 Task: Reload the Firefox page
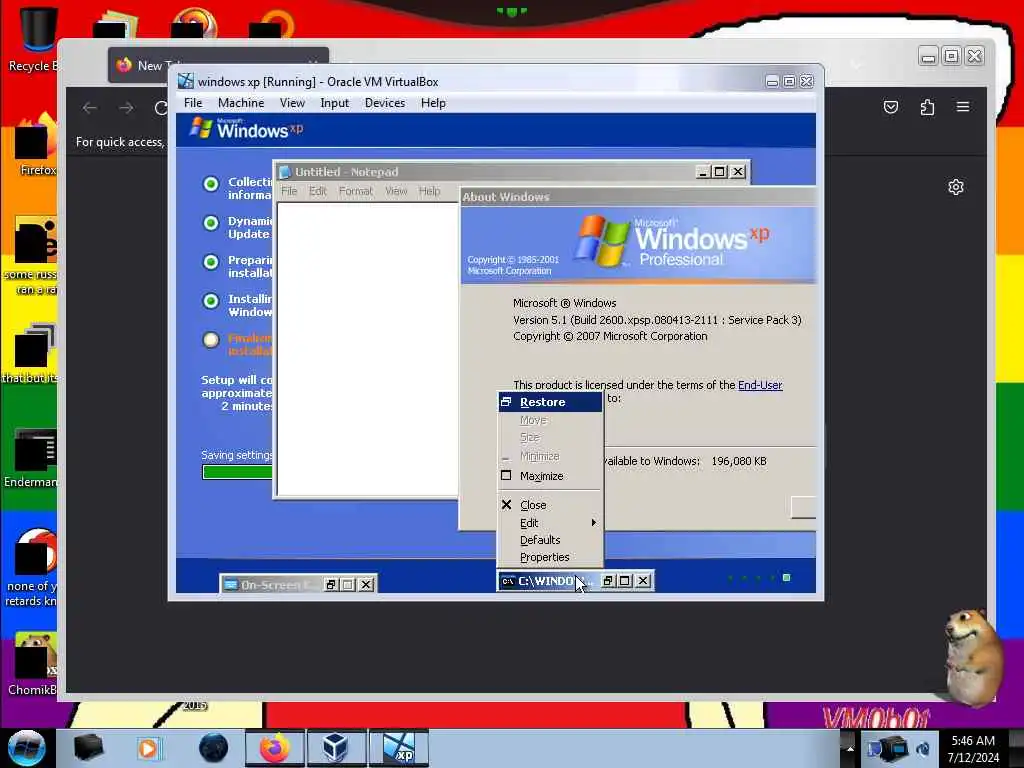point(161,108)
